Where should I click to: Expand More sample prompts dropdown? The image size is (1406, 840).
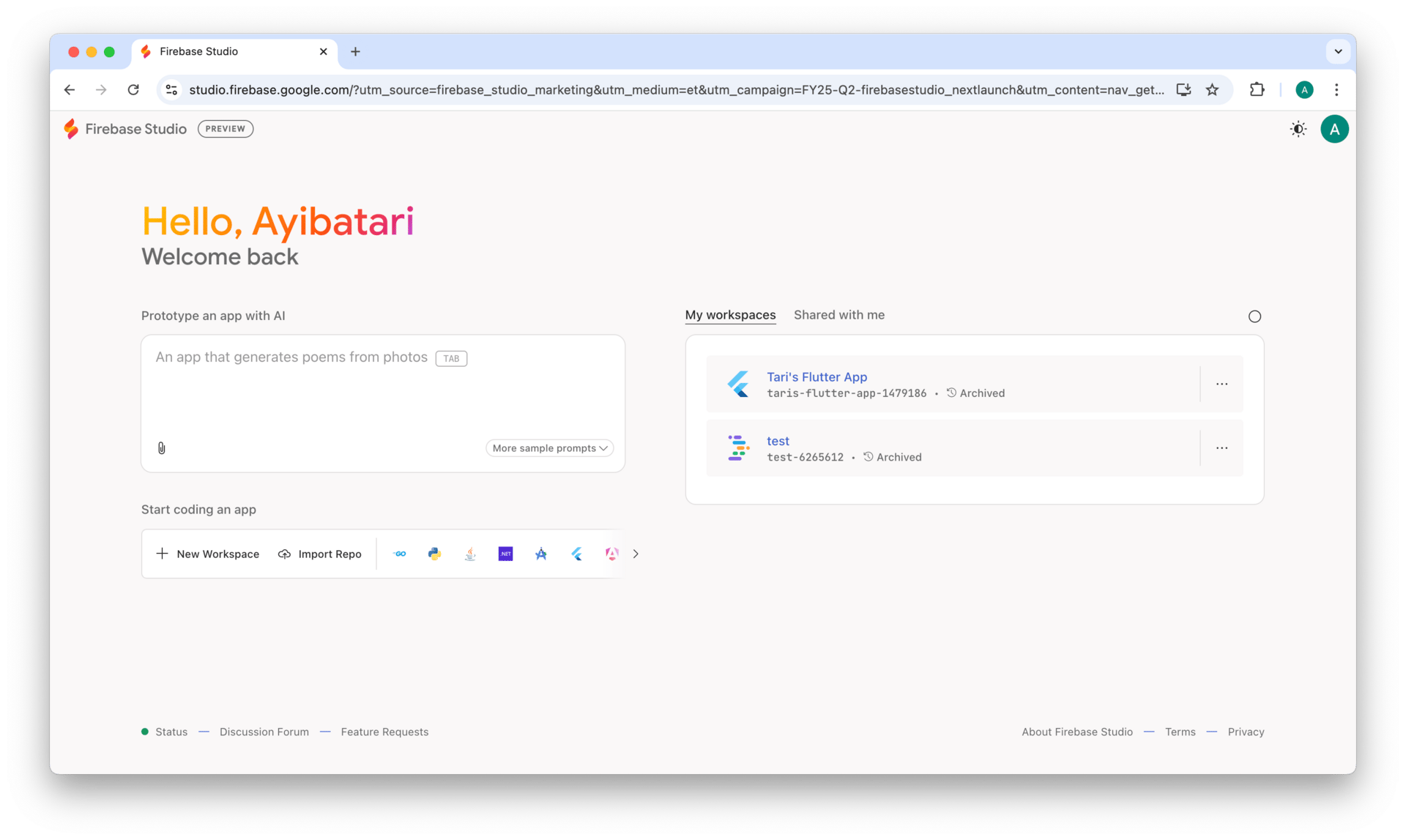[x=549, y=448]
